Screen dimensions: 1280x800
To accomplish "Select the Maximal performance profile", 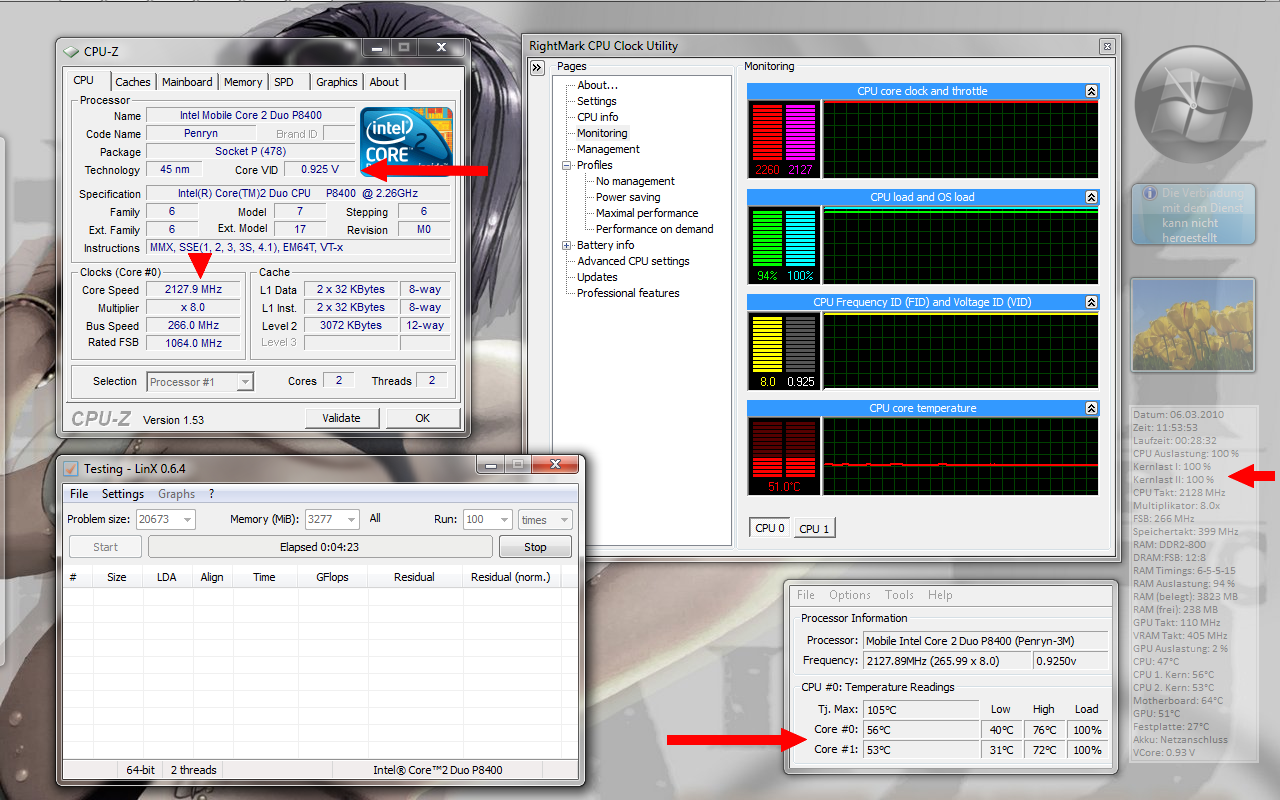I will click(x=647, y=213).
